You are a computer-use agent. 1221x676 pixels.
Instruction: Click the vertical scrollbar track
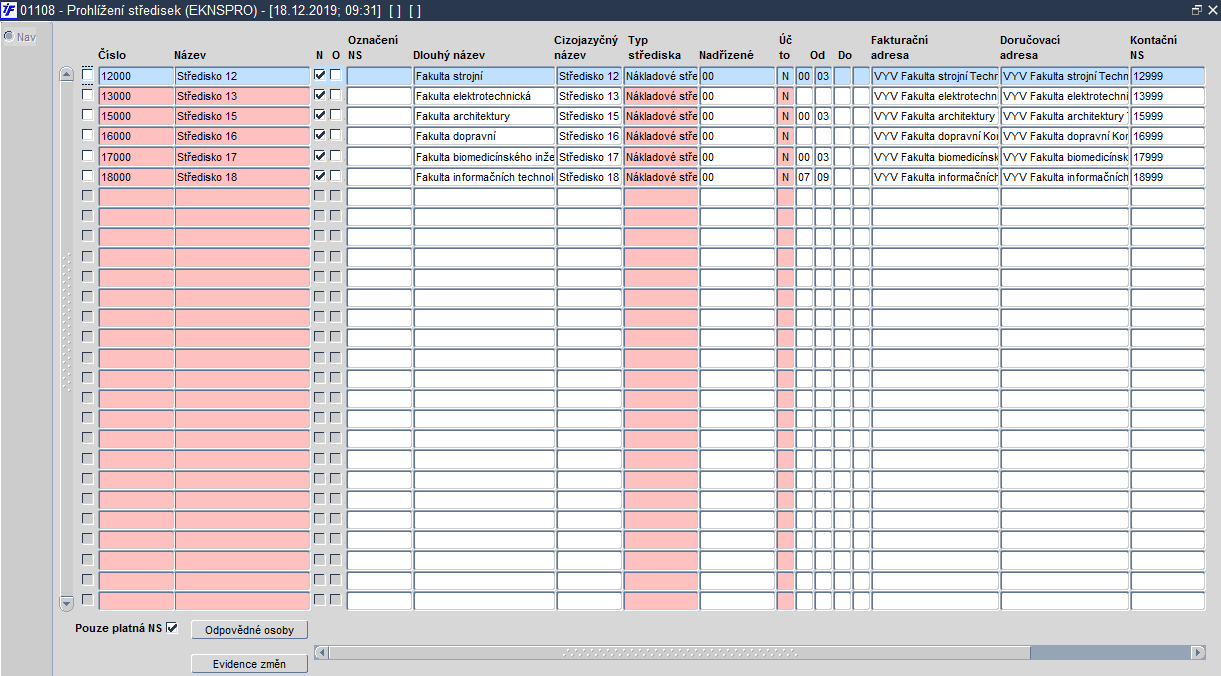(x=67, y=340)
